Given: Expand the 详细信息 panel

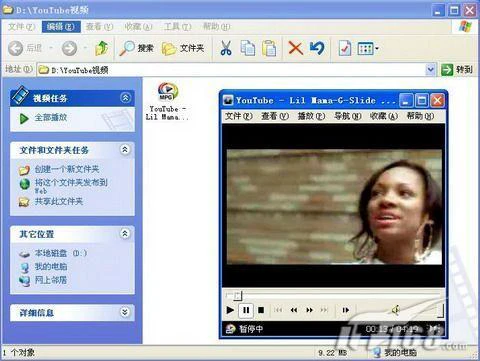Looking at the screenshot, I should [x=125, y=312].
